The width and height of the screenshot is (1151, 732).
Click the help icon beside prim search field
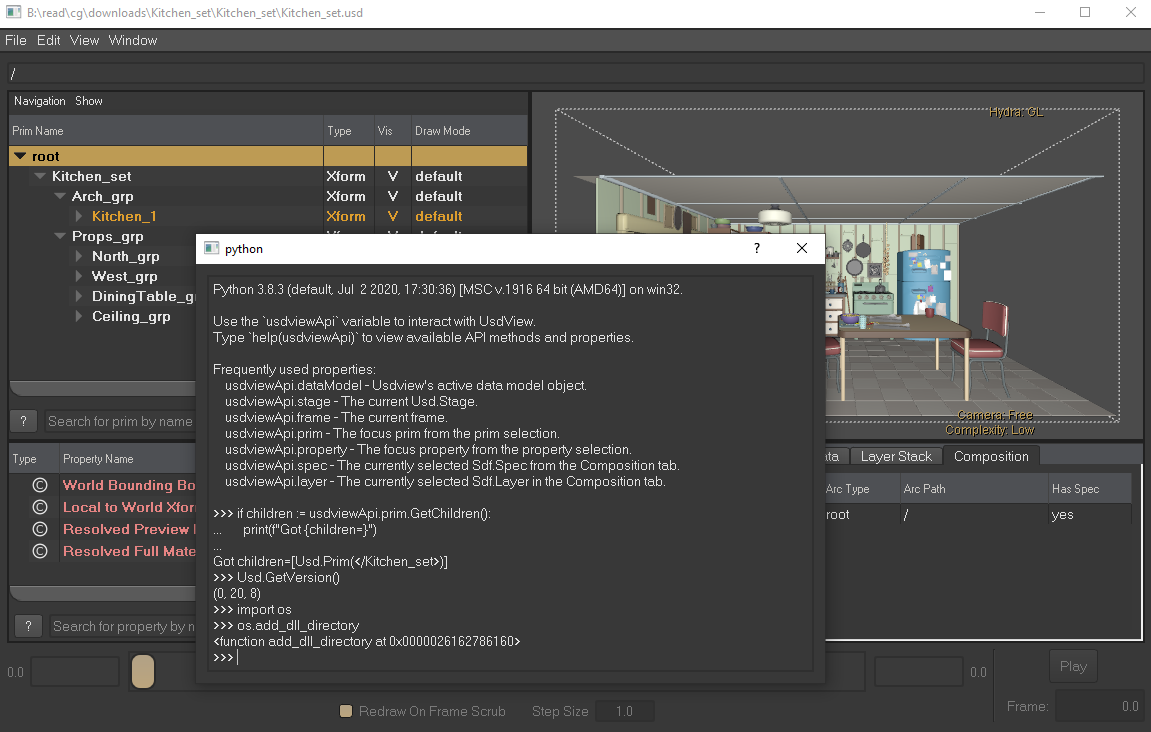click(23, 420)
